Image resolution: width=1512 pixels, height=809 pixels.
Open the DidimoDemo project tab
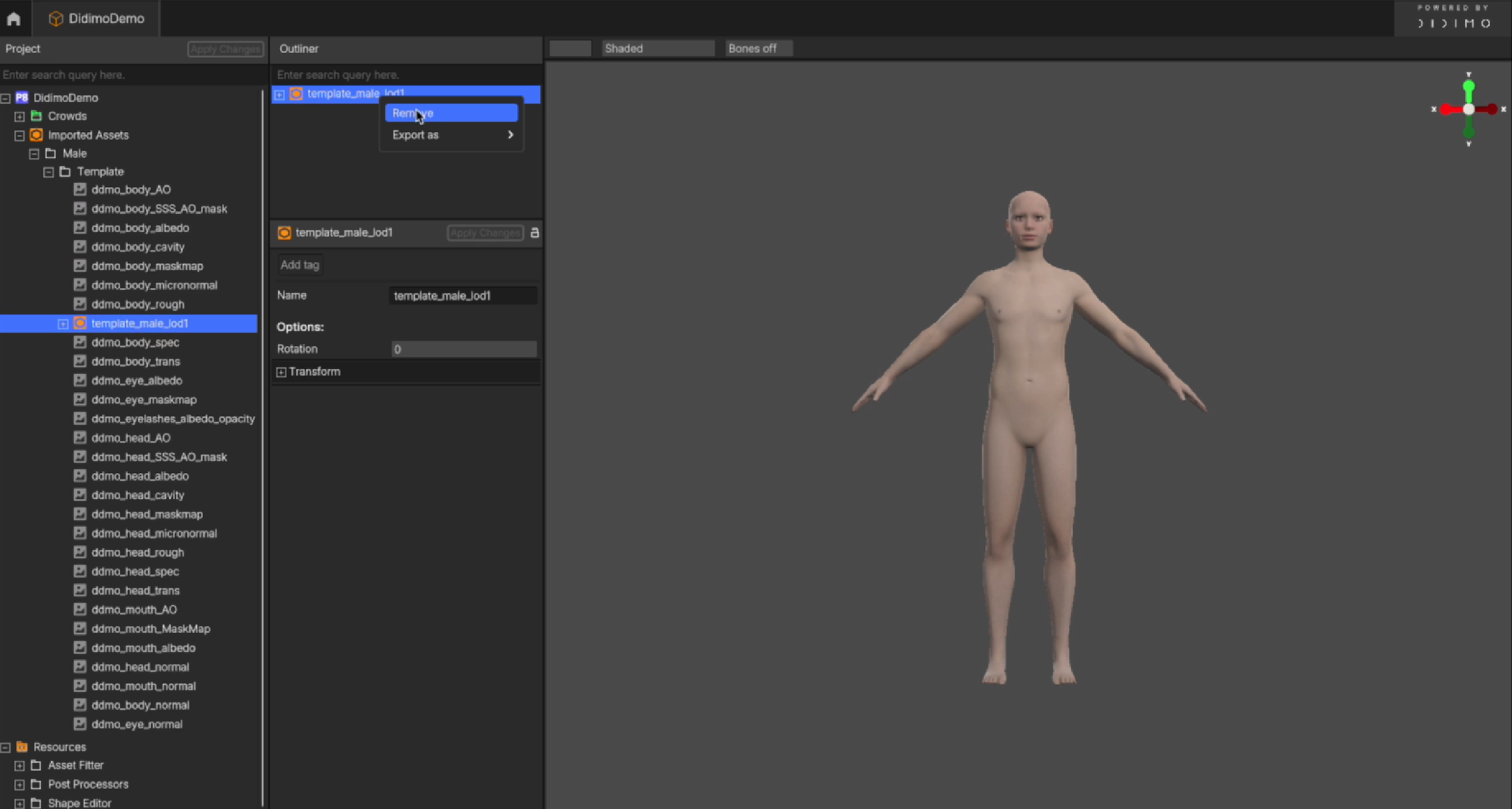[97, 19]
